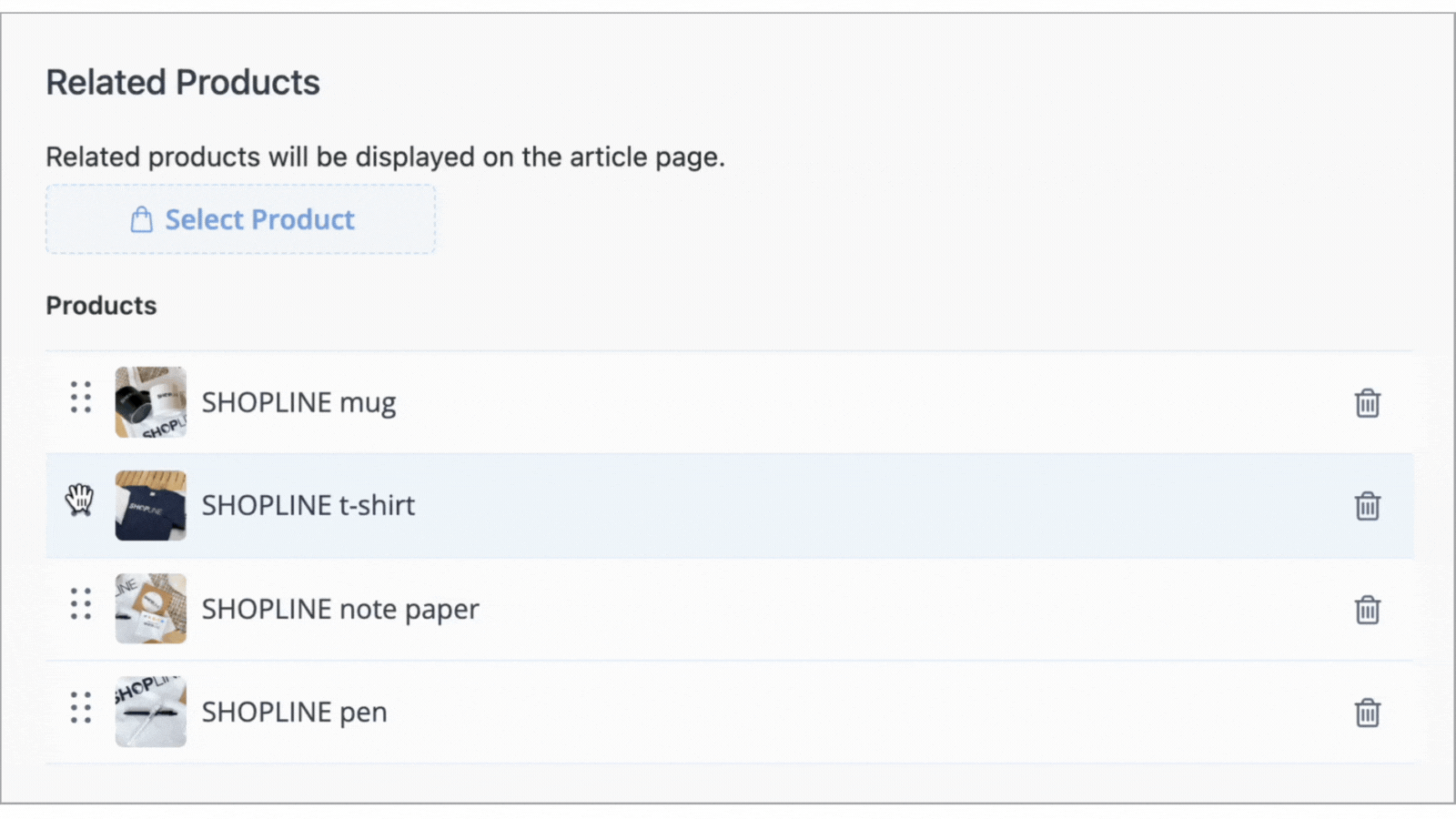Click the SHOPLINE pen product name
This screenshot has width=1456, height=819.
pos(294,713)
